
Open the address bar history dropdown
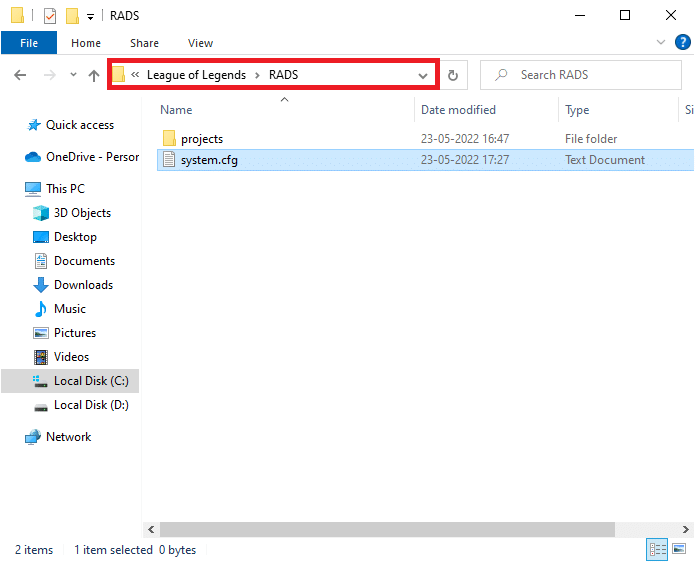423,75
